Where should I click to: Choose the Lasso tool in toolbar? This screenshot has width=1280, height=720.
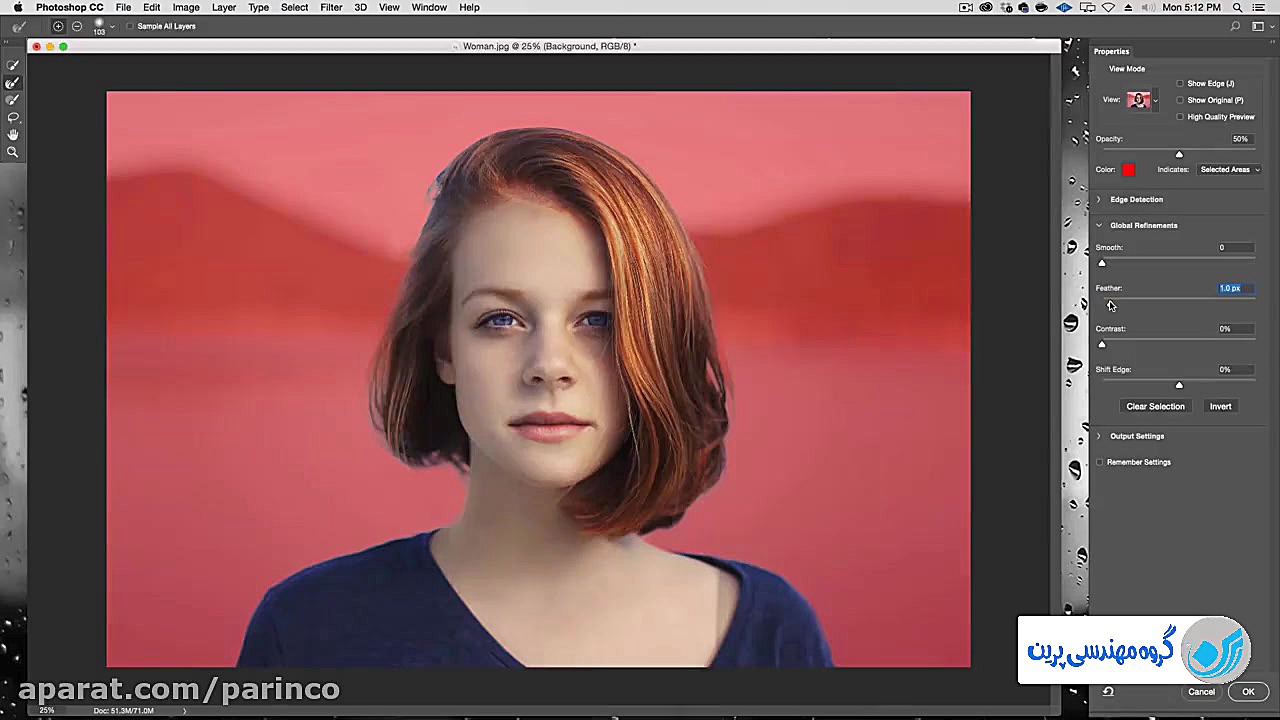[13, 117]
